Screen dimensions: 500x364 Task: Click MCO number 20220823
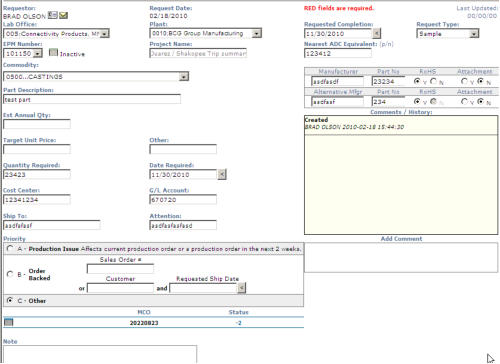click(144, 323)
